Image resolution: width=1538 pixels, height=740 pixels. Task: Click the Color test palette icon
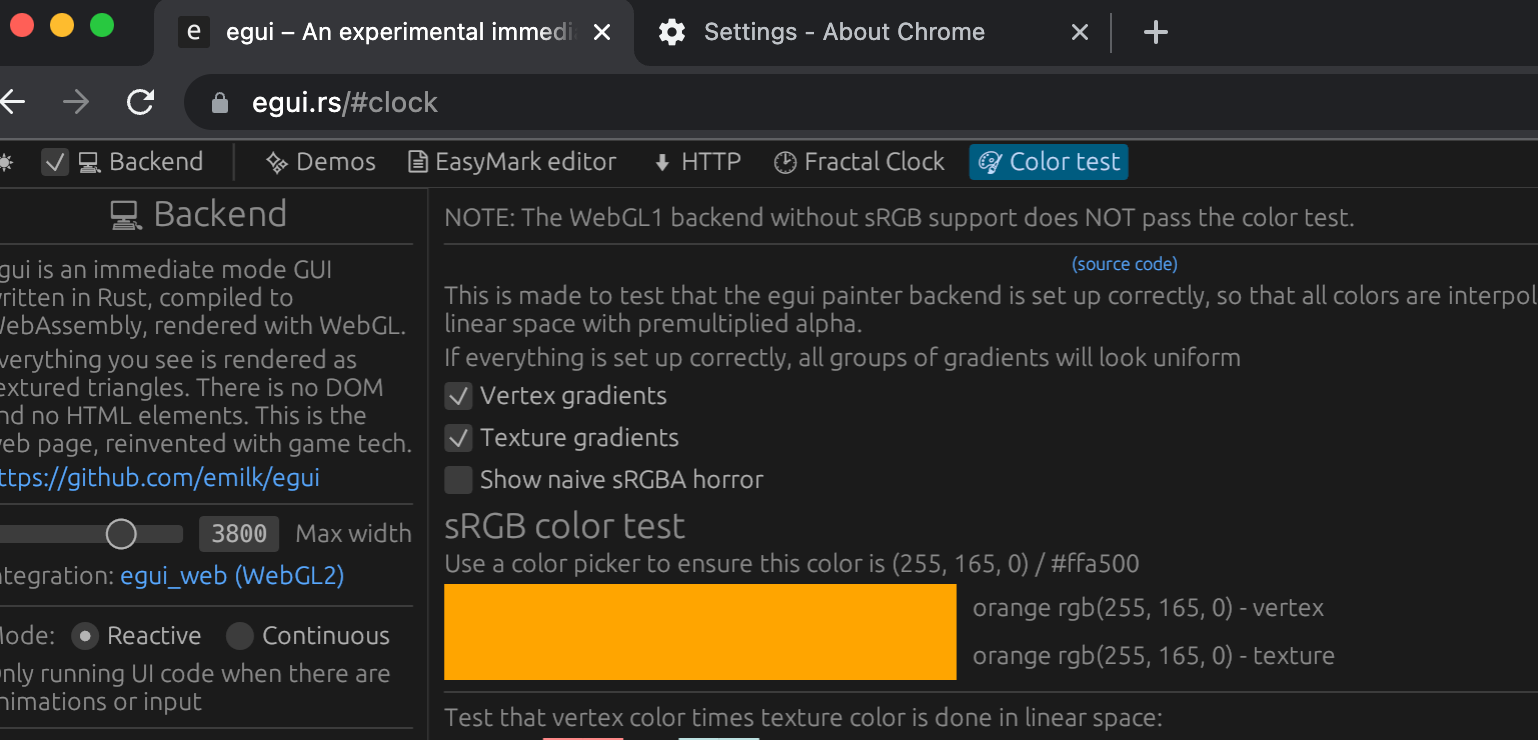pos(989,161)
